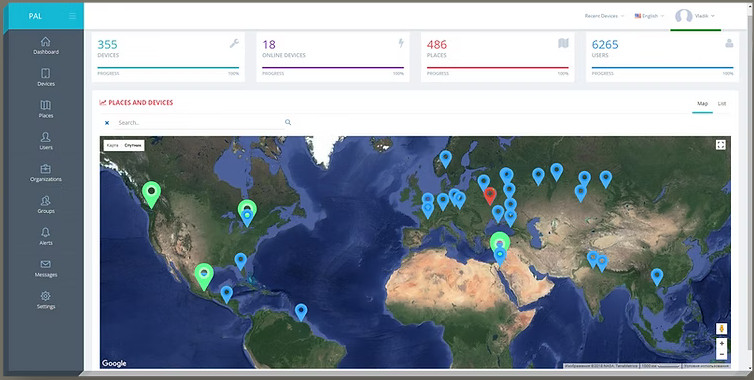
Task: Go to the Devices sidebar section
Action: click(46, 77)
